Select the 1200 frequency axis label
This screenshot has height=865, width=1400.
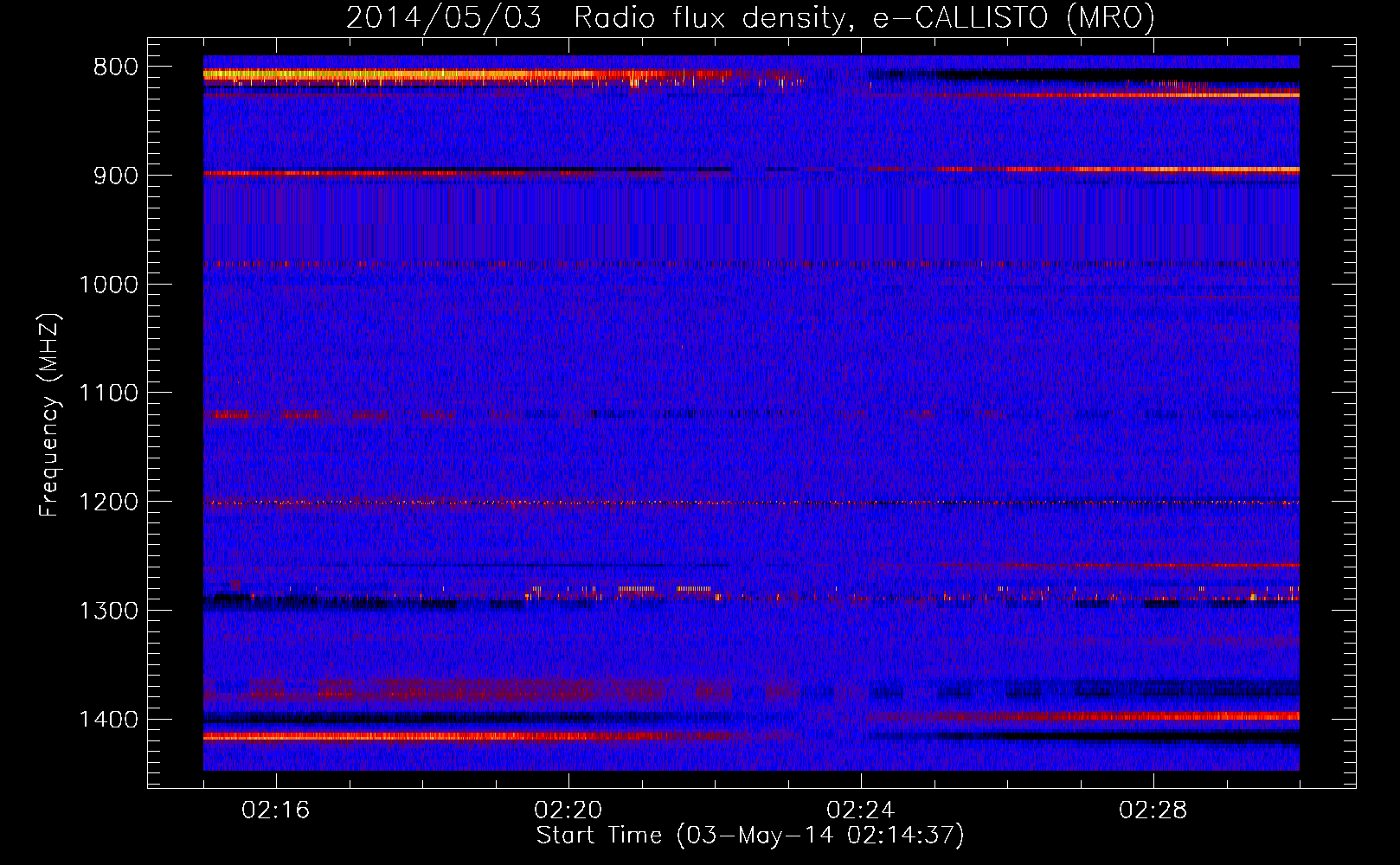click(x=108, y=503)
